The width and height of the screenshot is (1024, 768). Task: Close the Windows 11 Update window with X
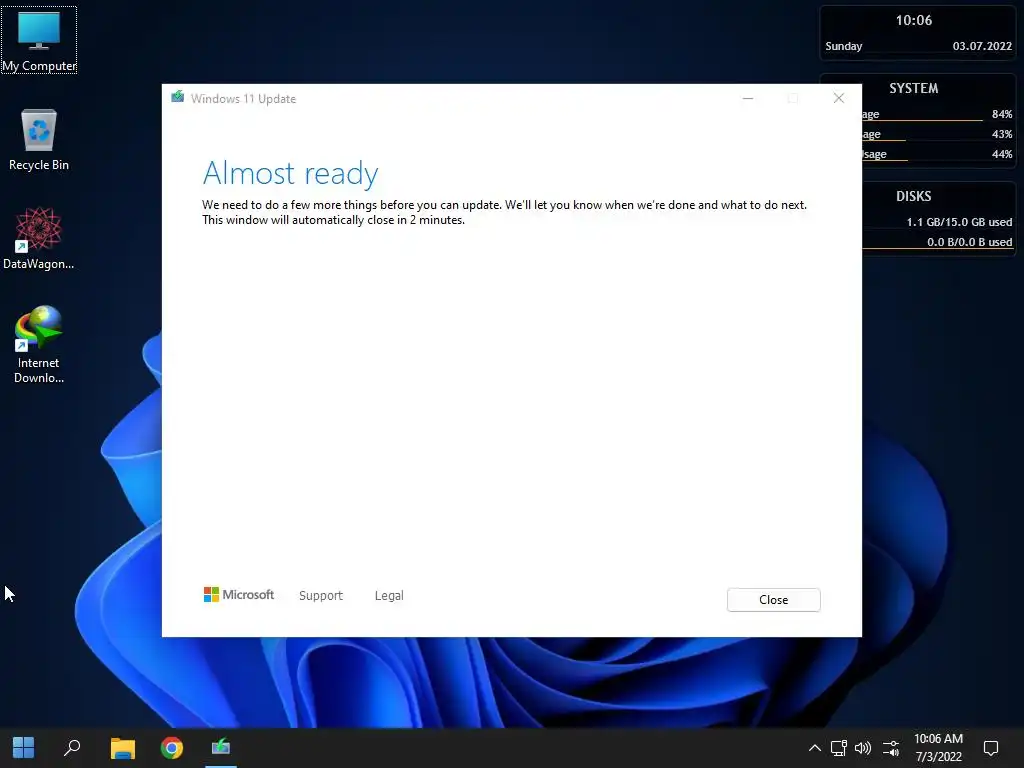[839, 98]
